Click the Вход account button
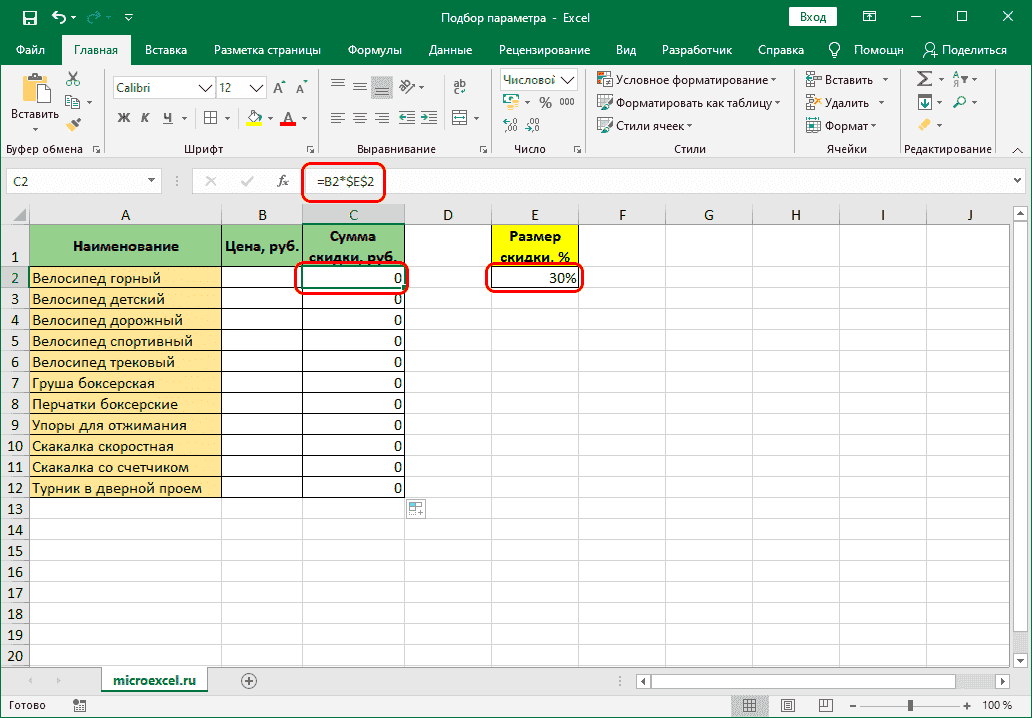Viewport: 1032px width, 718px height. (x=812, y=16)
